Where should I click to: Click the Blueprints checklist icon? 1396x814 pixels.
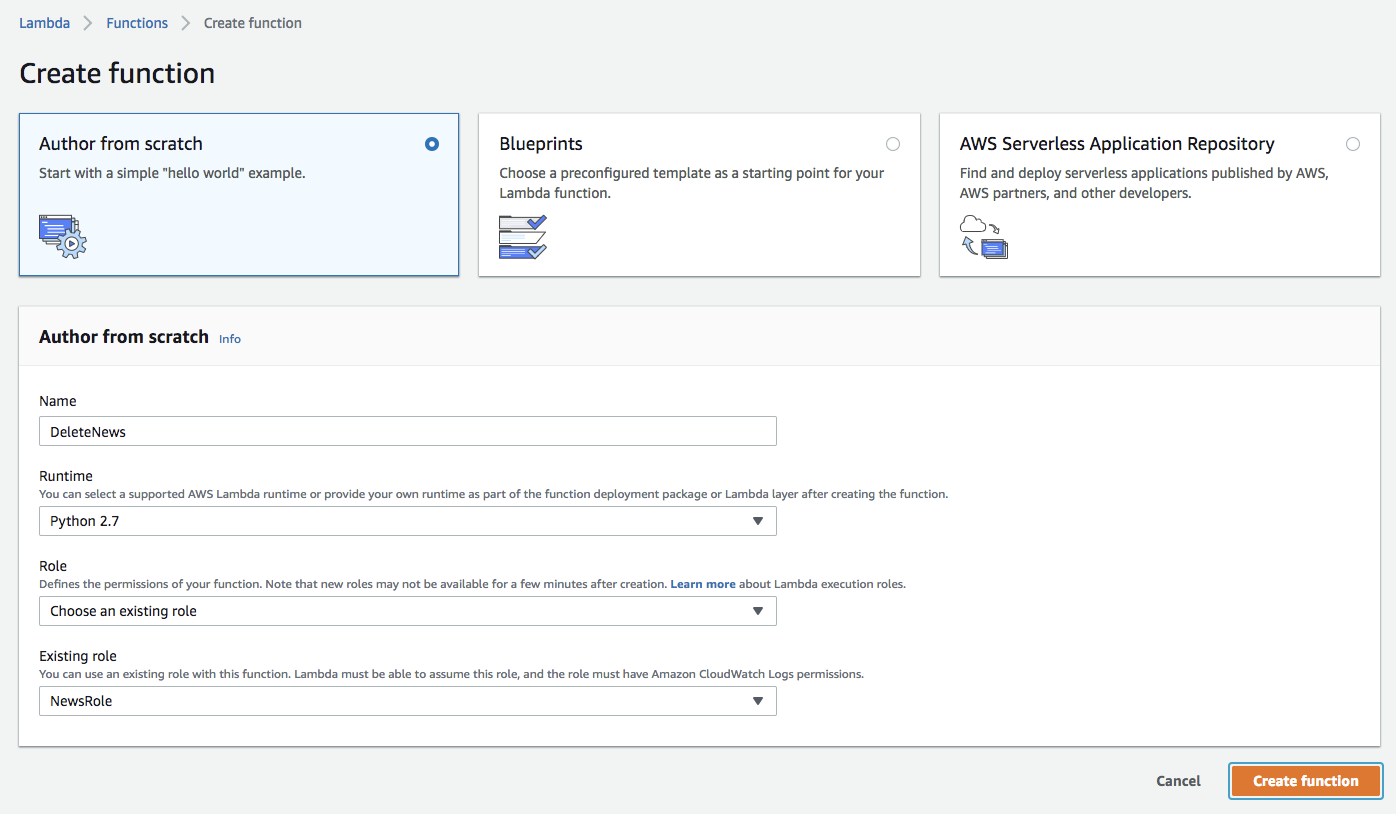[523, 237]
